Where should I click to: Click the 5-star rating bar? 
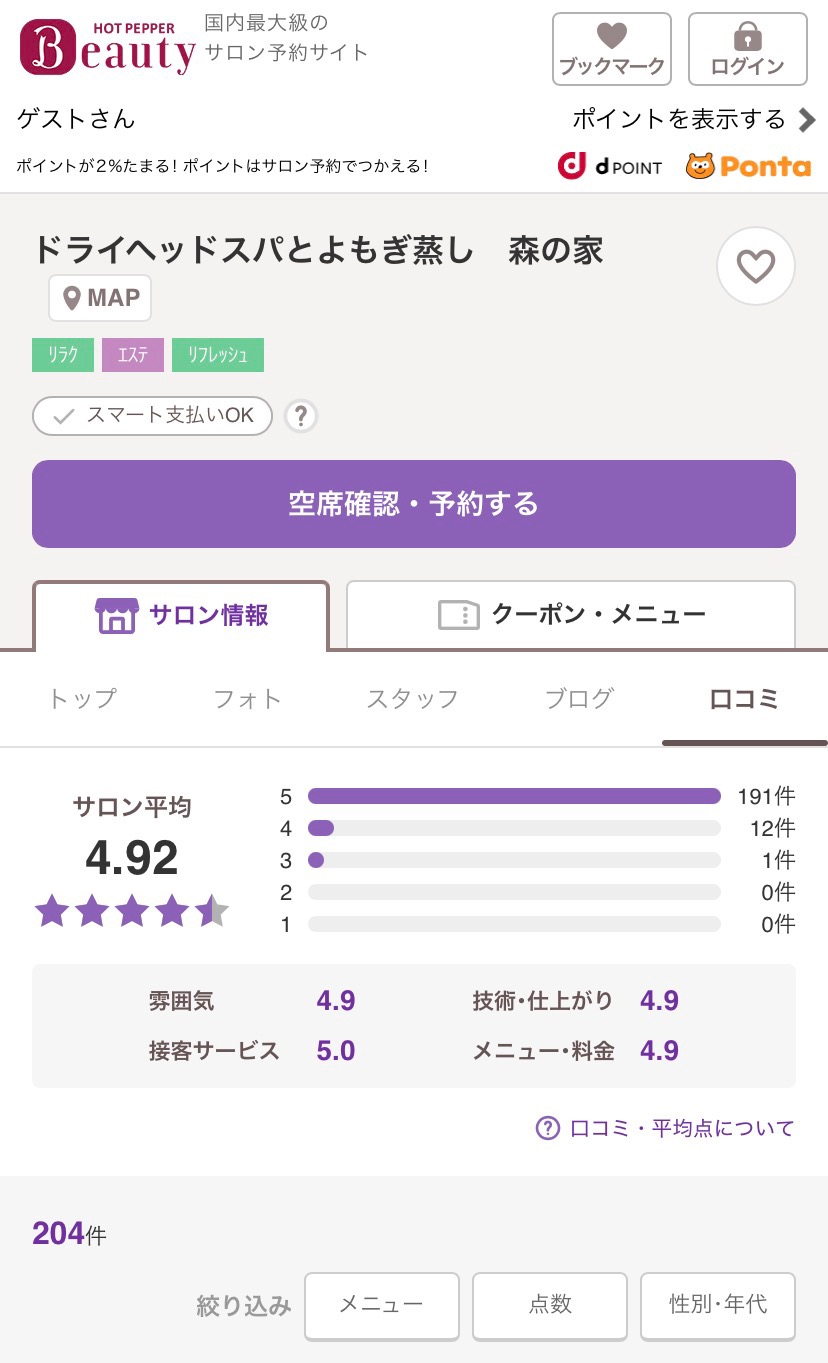coord(514,797)
